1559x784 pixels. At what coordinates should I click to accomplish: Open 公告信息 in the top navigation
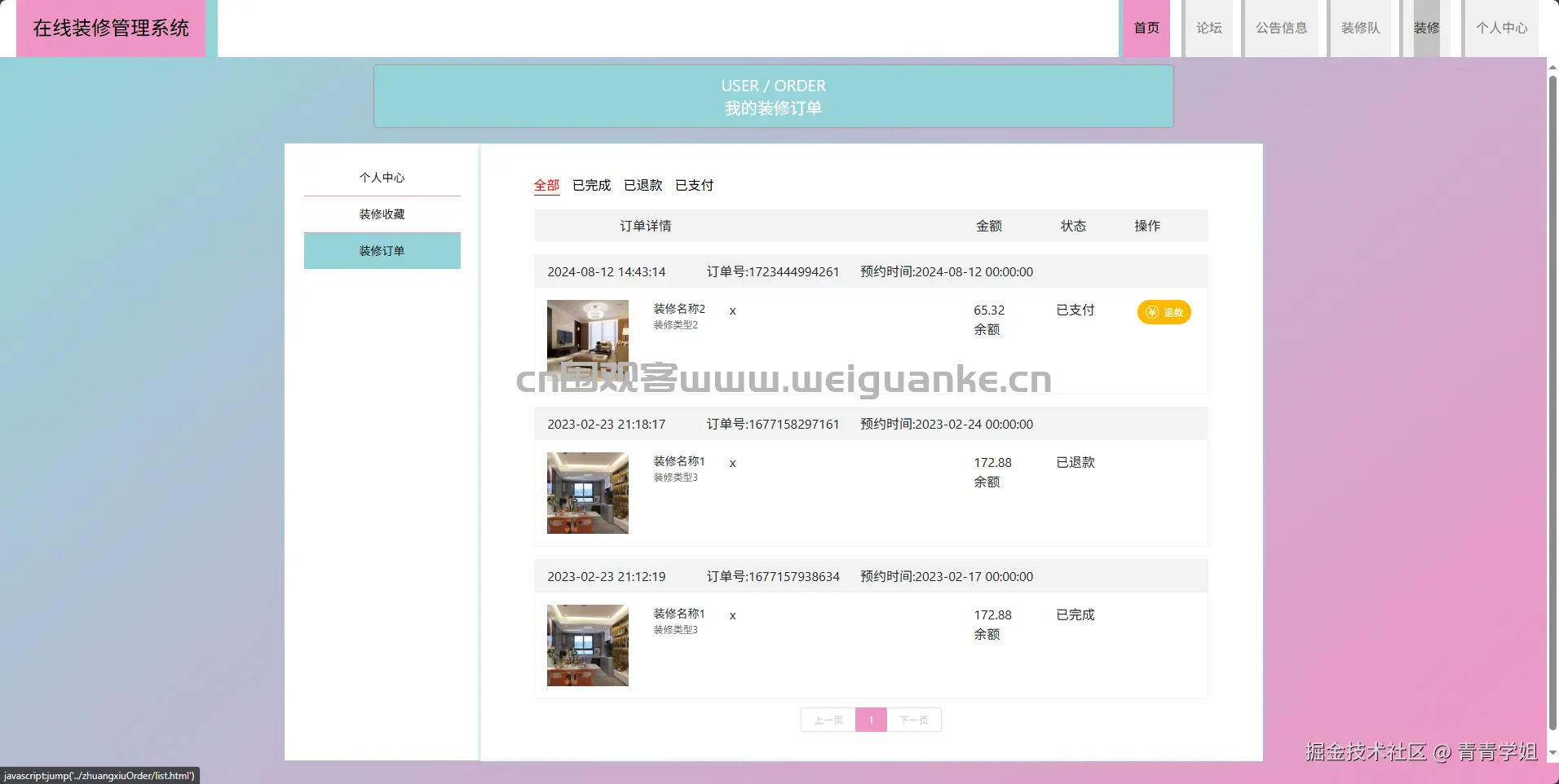[x=1281, y=28]
